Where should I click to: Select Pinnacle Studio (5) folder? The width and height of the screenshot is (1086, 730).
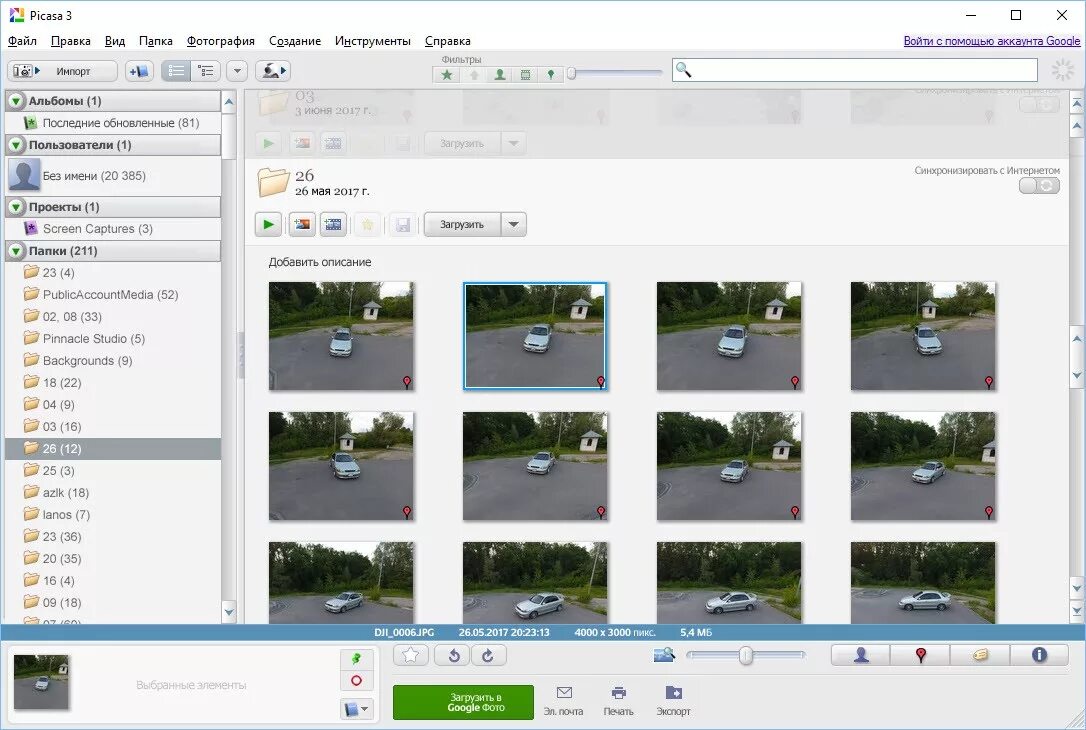tap(113, 339)
